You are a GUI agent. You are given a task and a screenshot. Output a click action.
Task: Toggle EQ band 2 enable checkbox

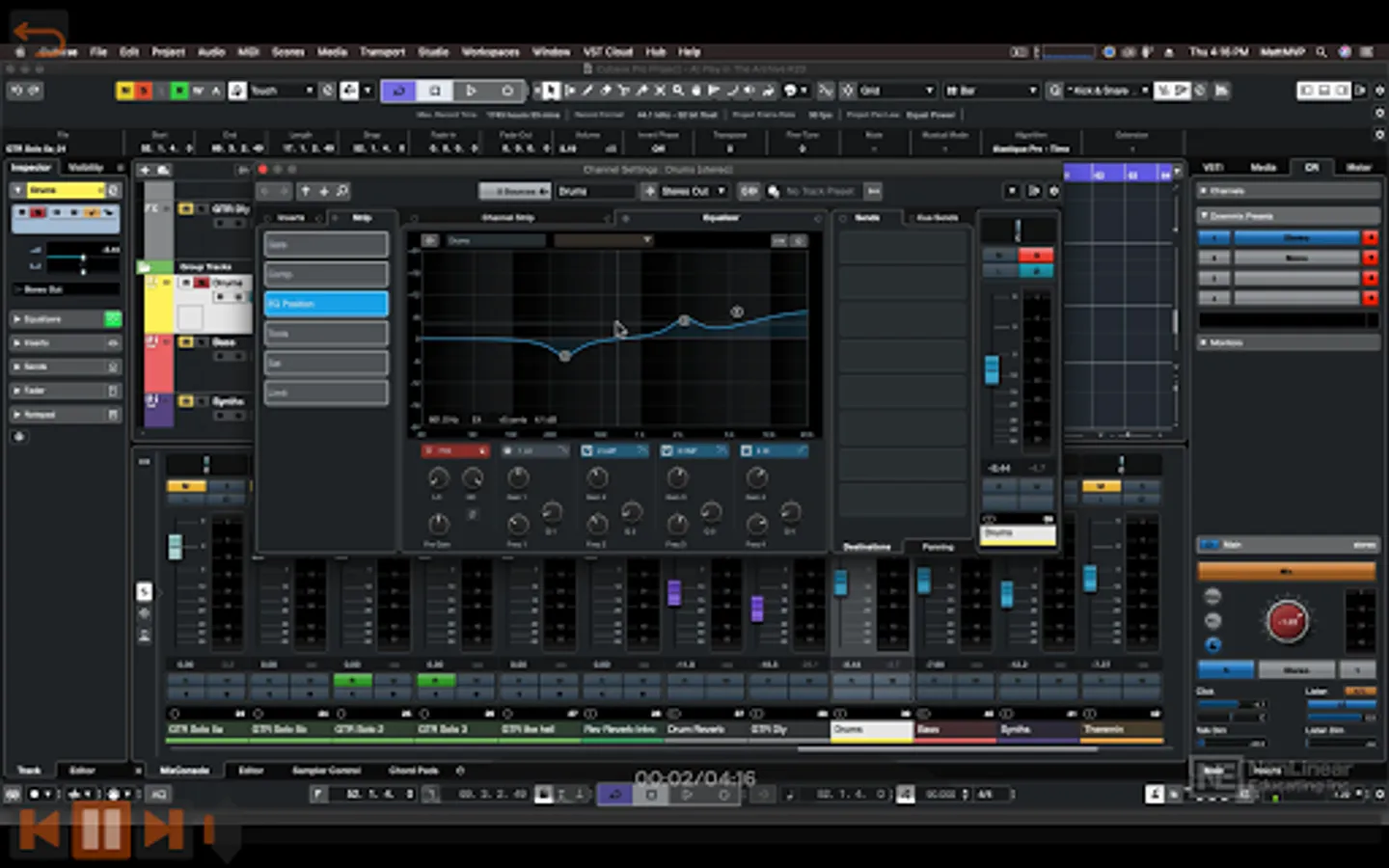[x=586, y=450]
